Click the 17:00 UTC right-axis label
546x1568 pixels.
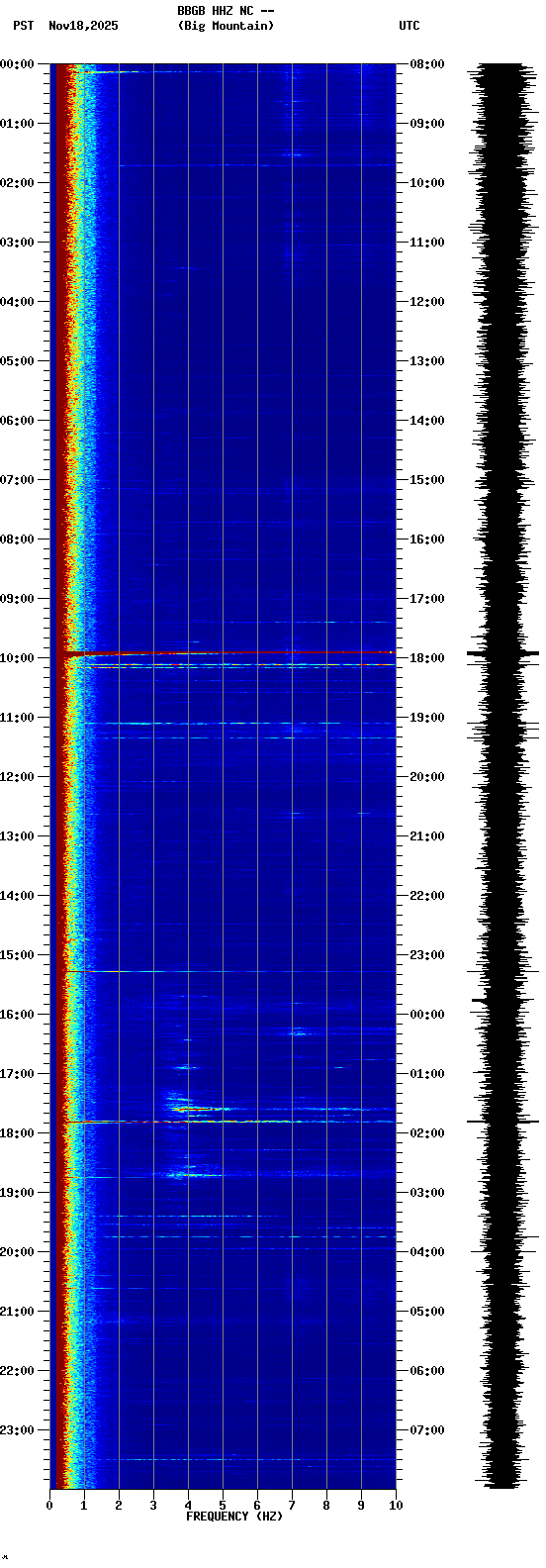pyautogui.click(x=427, y=599)
